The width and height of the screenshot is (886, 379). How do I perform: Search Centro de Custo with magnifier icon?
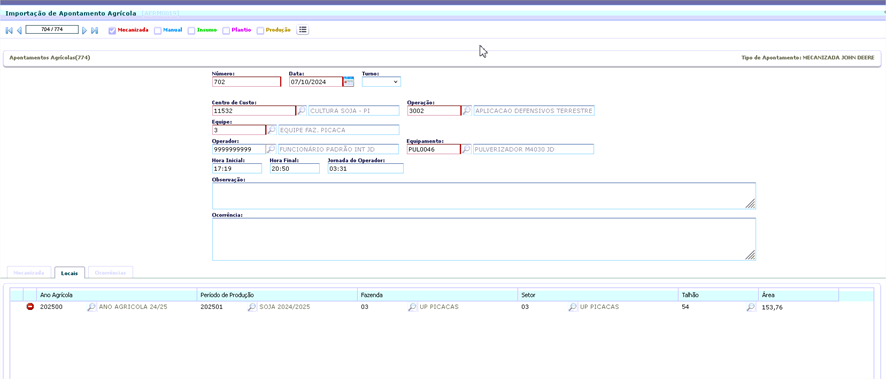click(x=301, y=111)
